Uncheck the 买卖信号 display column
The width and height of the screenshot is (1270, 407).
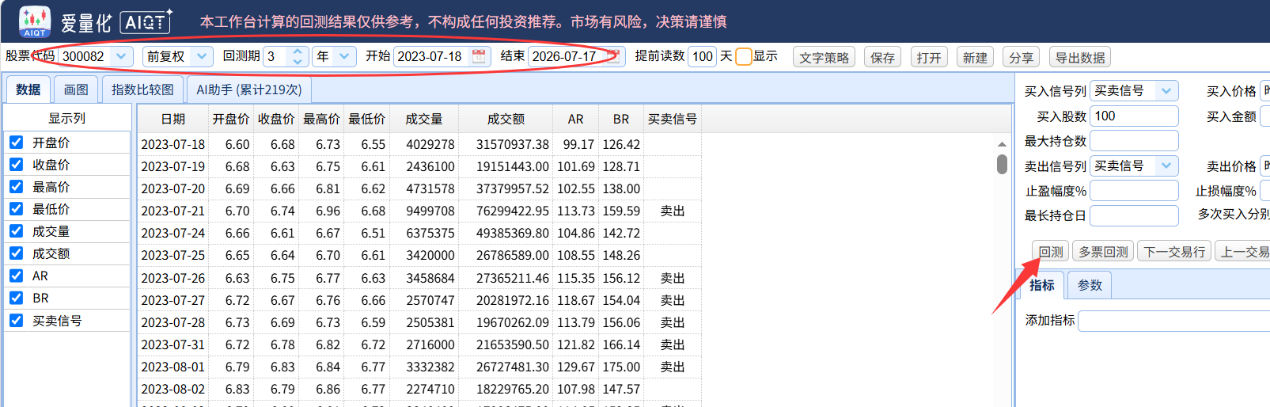click(16, 321)
